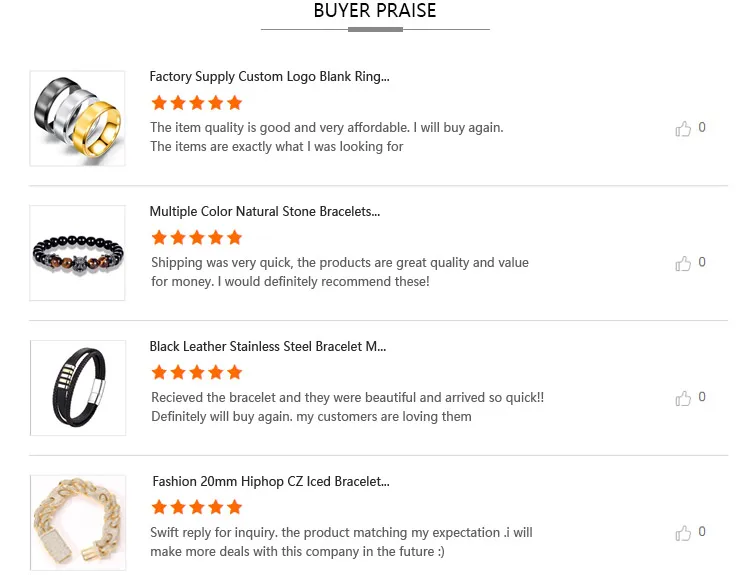Click star rating of Black Leather Bracelet review

197,373
